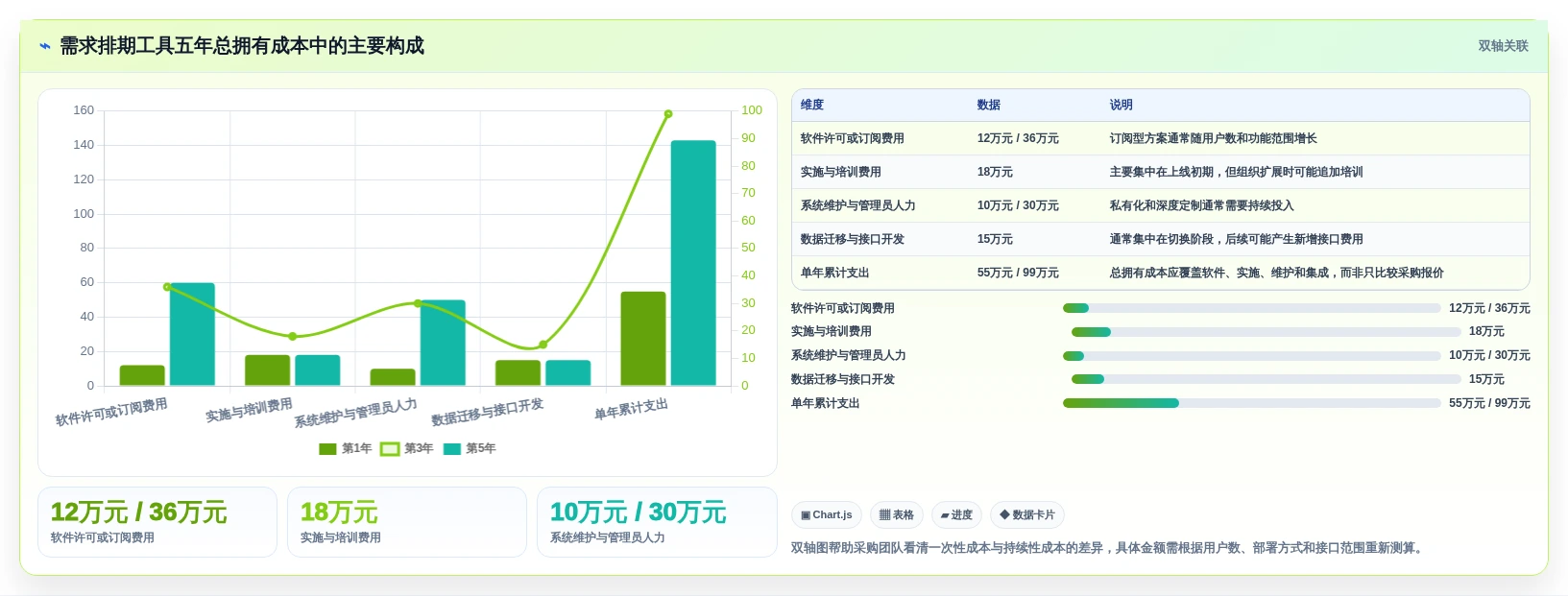Toggle the 第1年 legend item
1568x596 pixels.
pyautogui.click(x=346, y=448)
